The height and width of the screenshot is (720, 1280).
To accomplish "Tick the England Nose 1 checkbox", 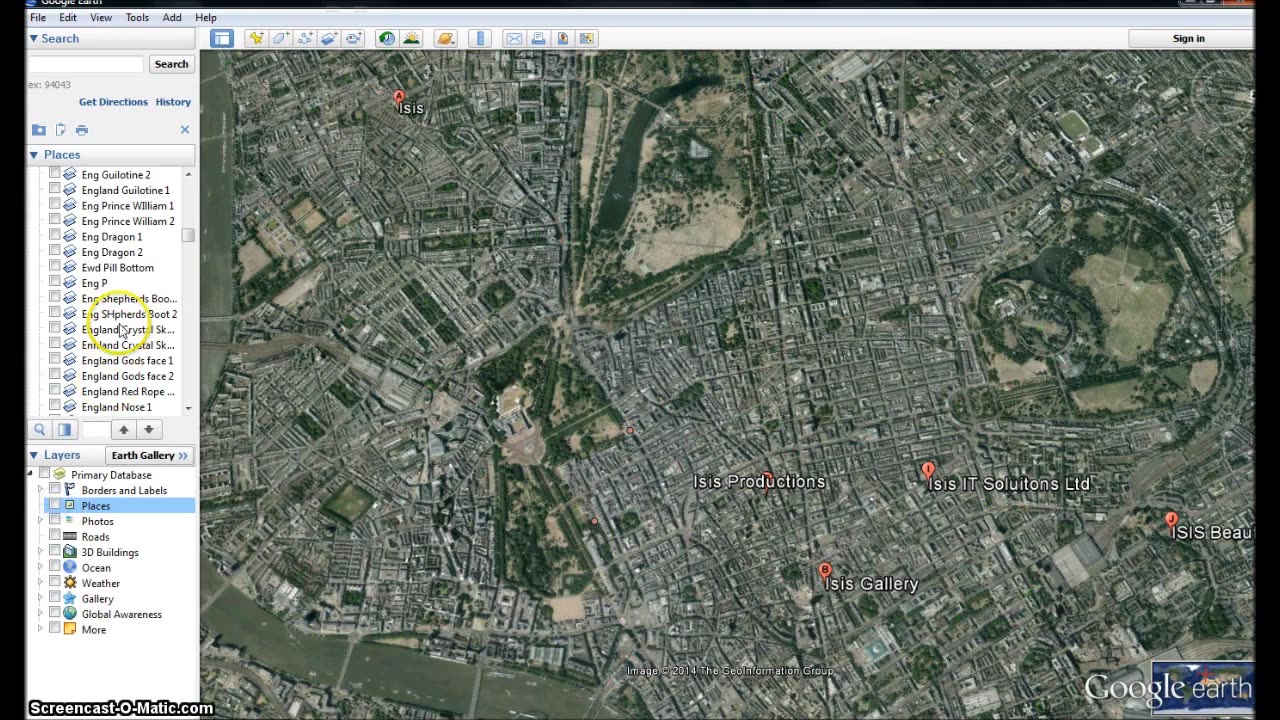I will [55, 407].
